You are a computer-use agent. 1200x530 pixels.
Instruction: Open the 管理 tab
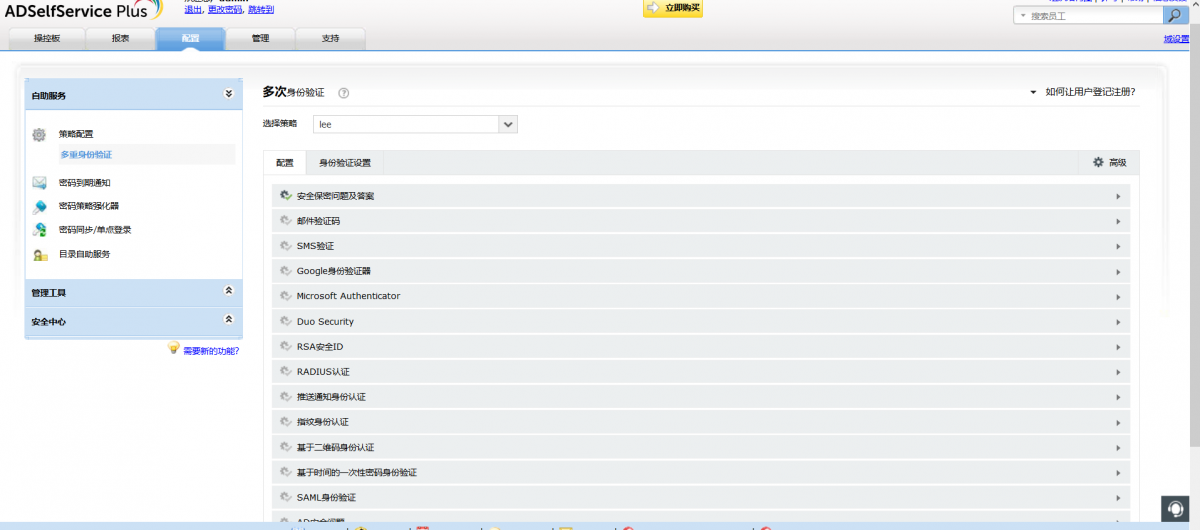(x=260, y=38)
